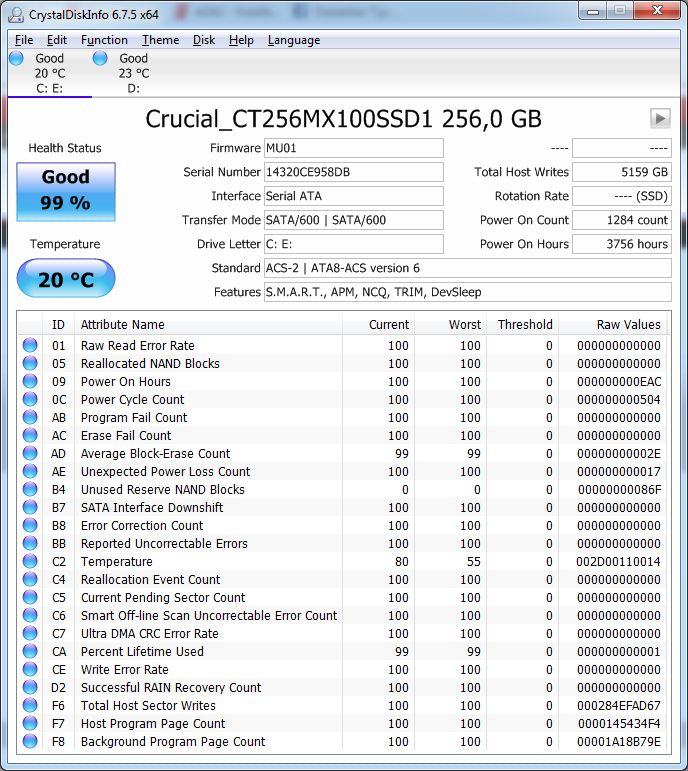Click status icon for Average Block-Erase Count
The image size is (688, 771).
pos(30,453)
